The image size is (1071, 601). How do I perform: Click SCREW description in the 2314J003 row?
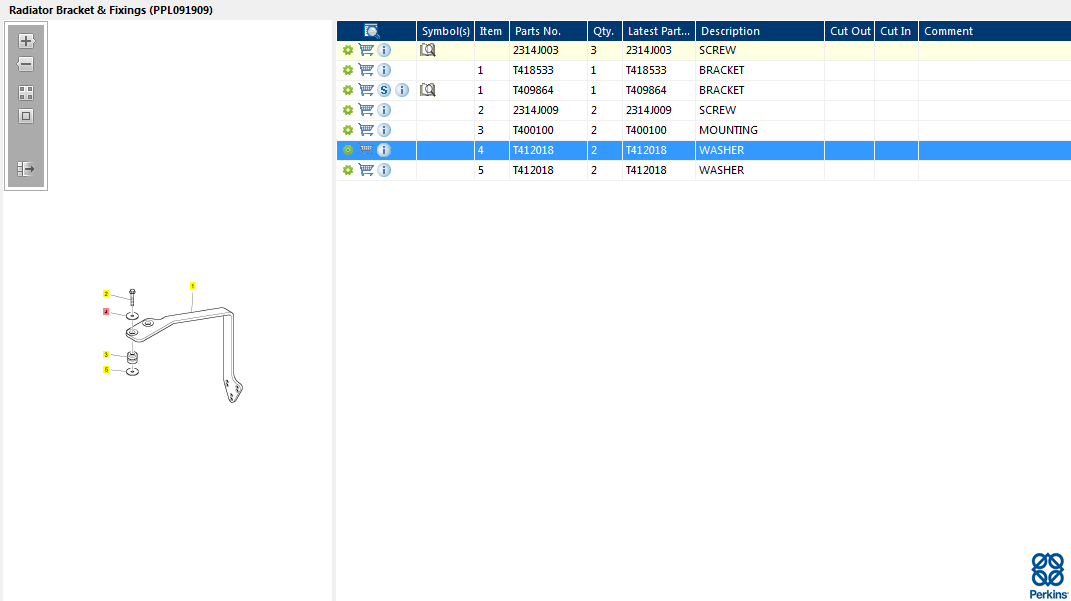(760, 50)
